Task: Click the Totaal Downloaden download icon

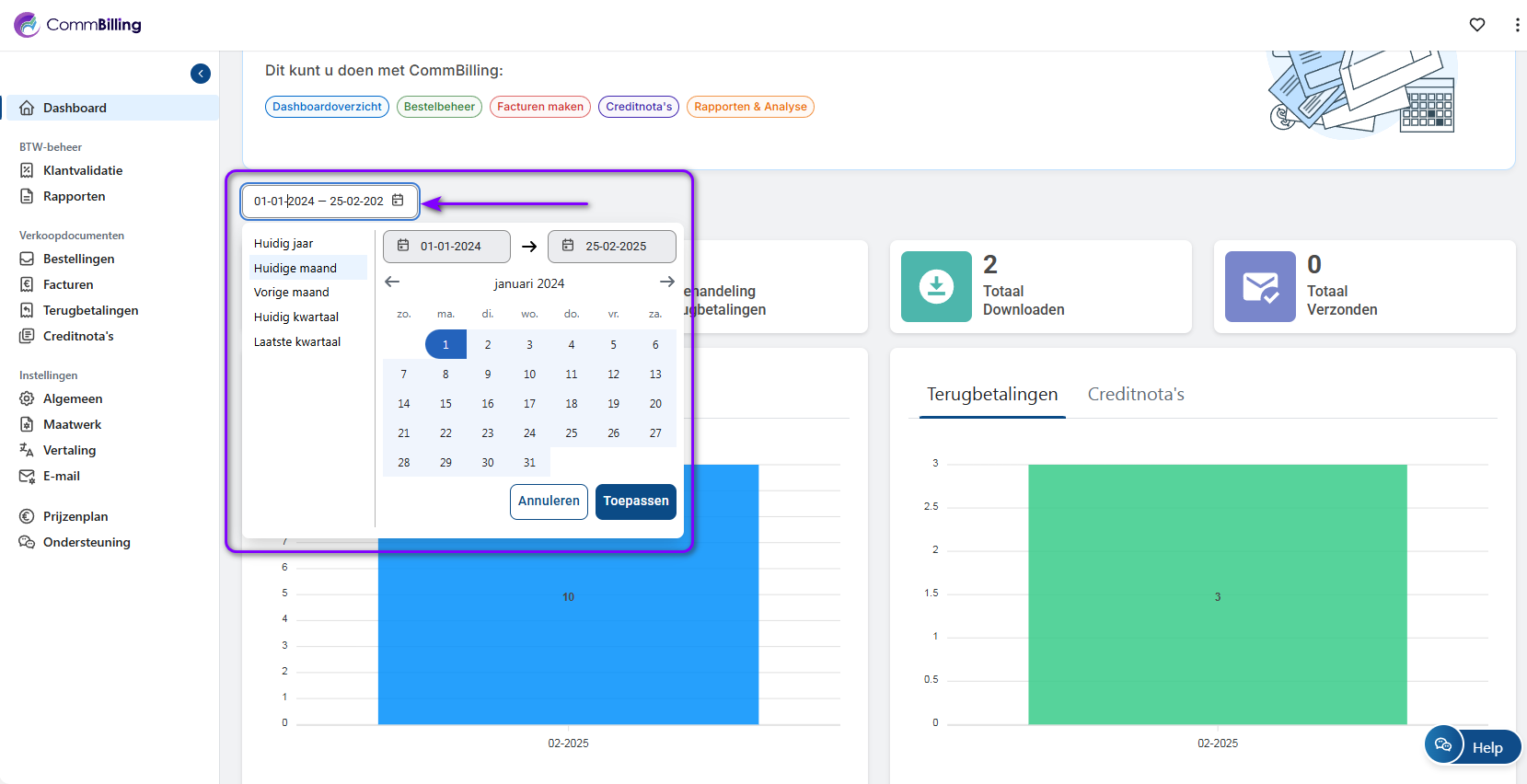Action: pos(936,287)
